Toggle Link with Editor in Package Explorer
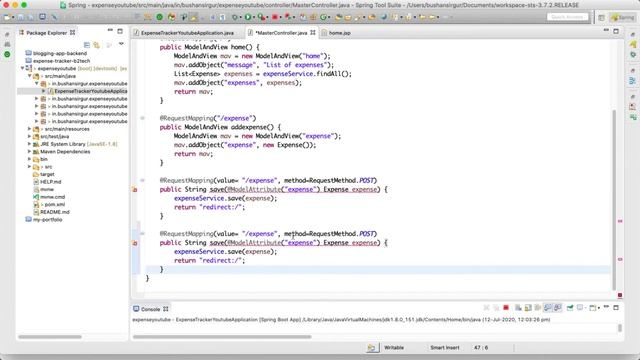 (x=96, y=45)
